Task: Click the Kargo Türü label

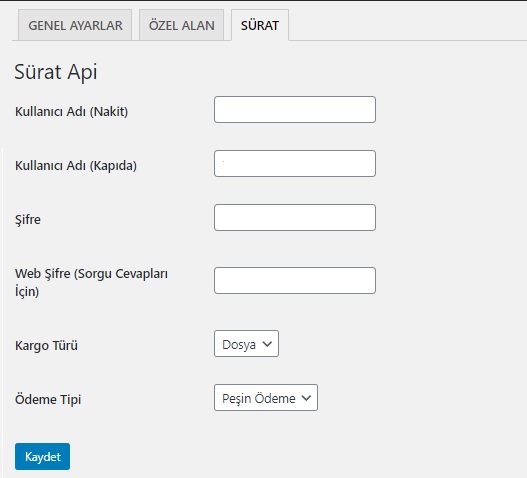Action: (x=46, y=346)
